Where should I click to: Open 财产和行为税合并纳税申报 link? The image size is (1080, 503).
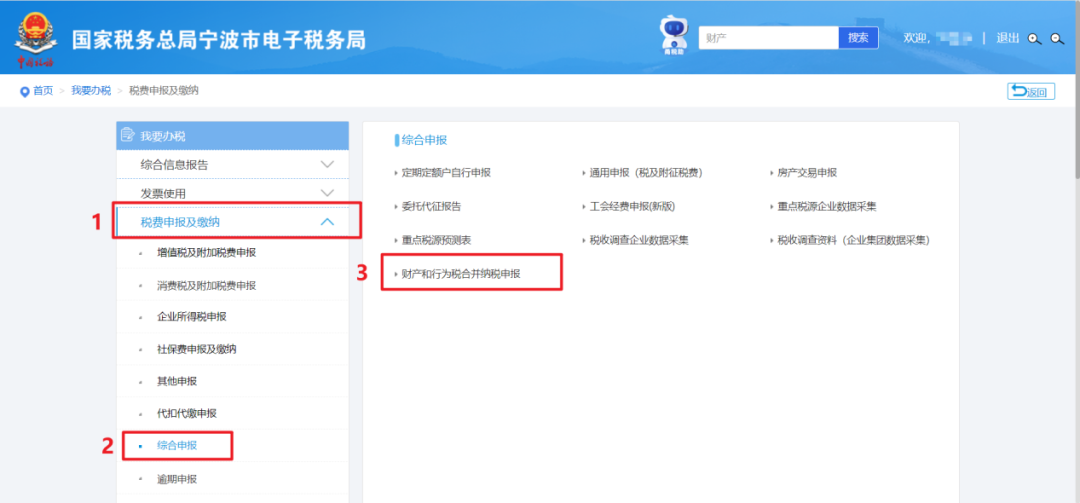(x=460, y=273)
